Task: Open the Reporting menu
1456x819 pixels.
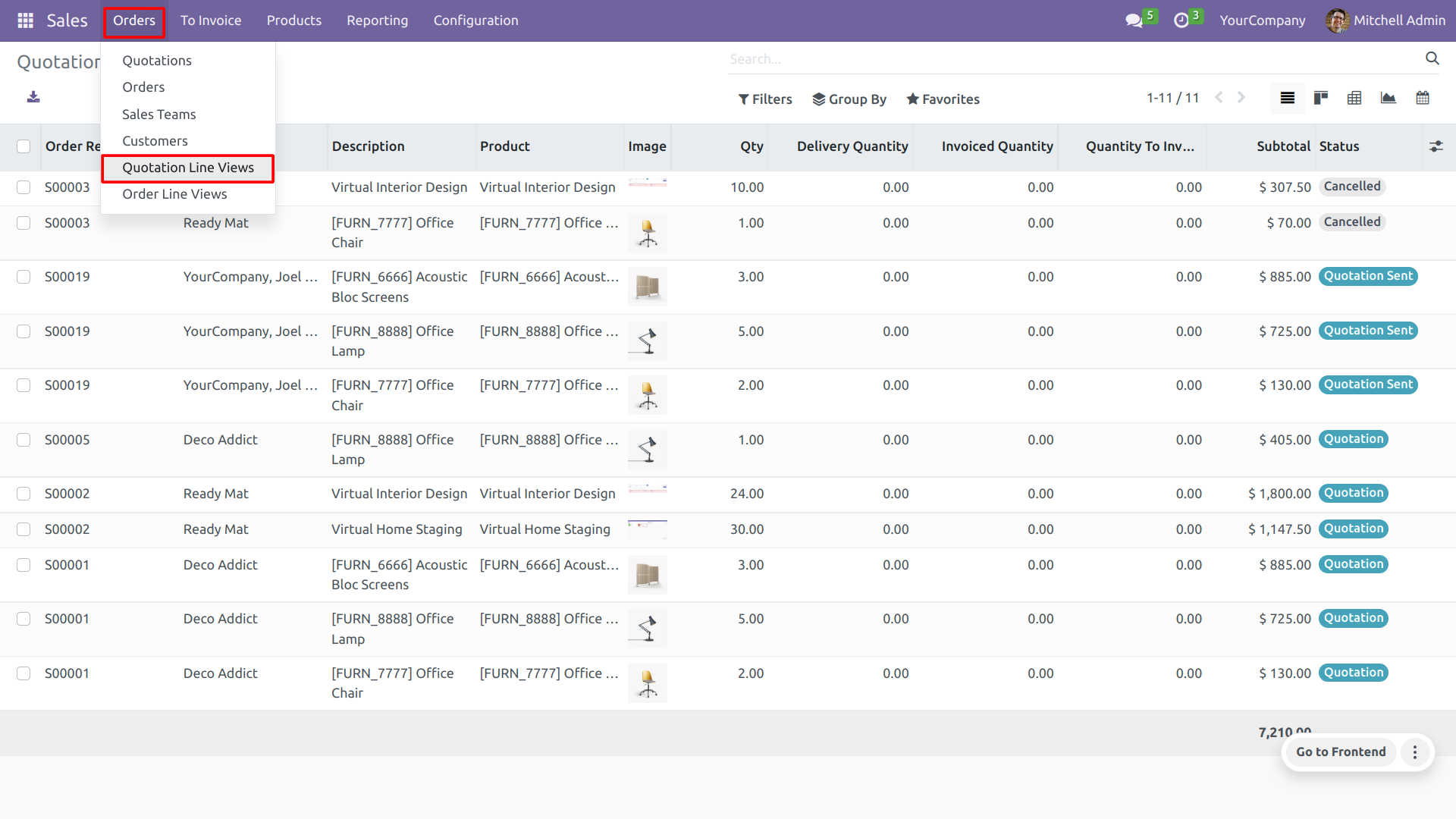Action: coord(378,20)
